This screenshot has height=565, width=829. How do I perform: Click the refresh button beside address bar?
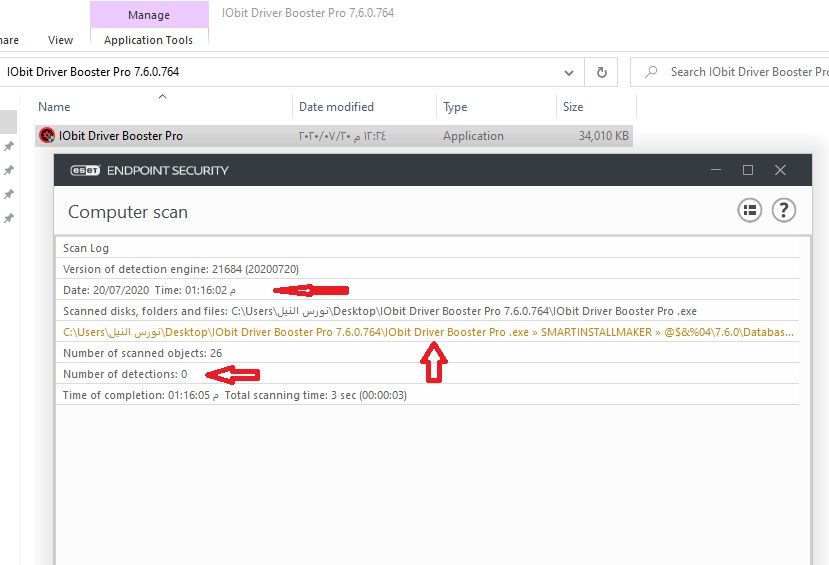pos(601,72)
